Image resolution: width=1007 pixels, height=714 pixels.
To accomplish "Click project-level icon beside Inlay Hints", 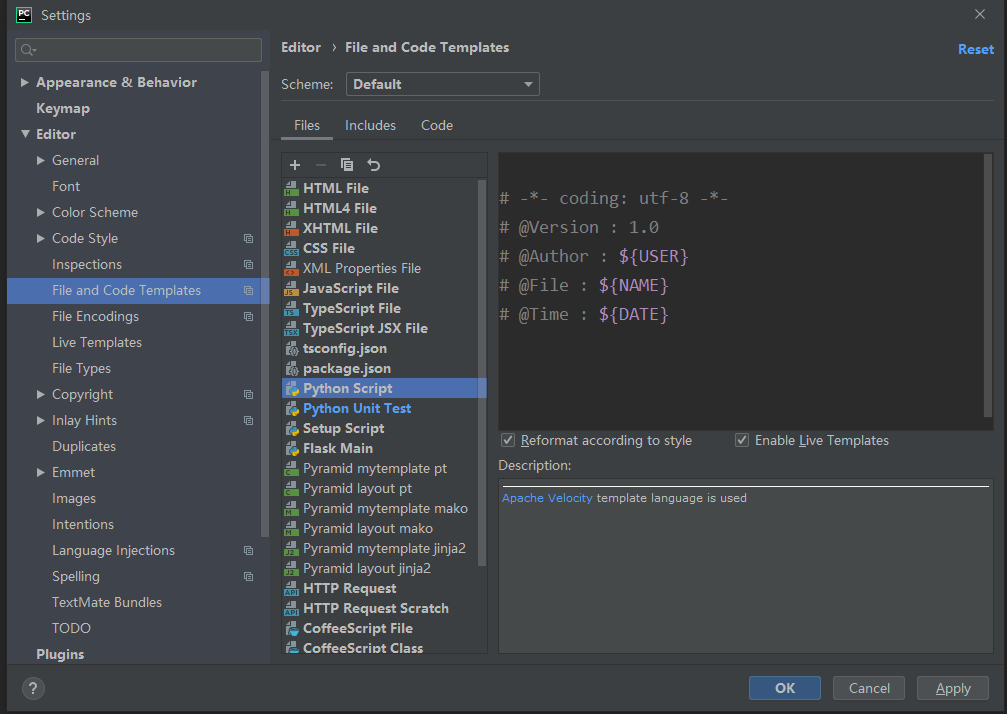I will 249,421.
